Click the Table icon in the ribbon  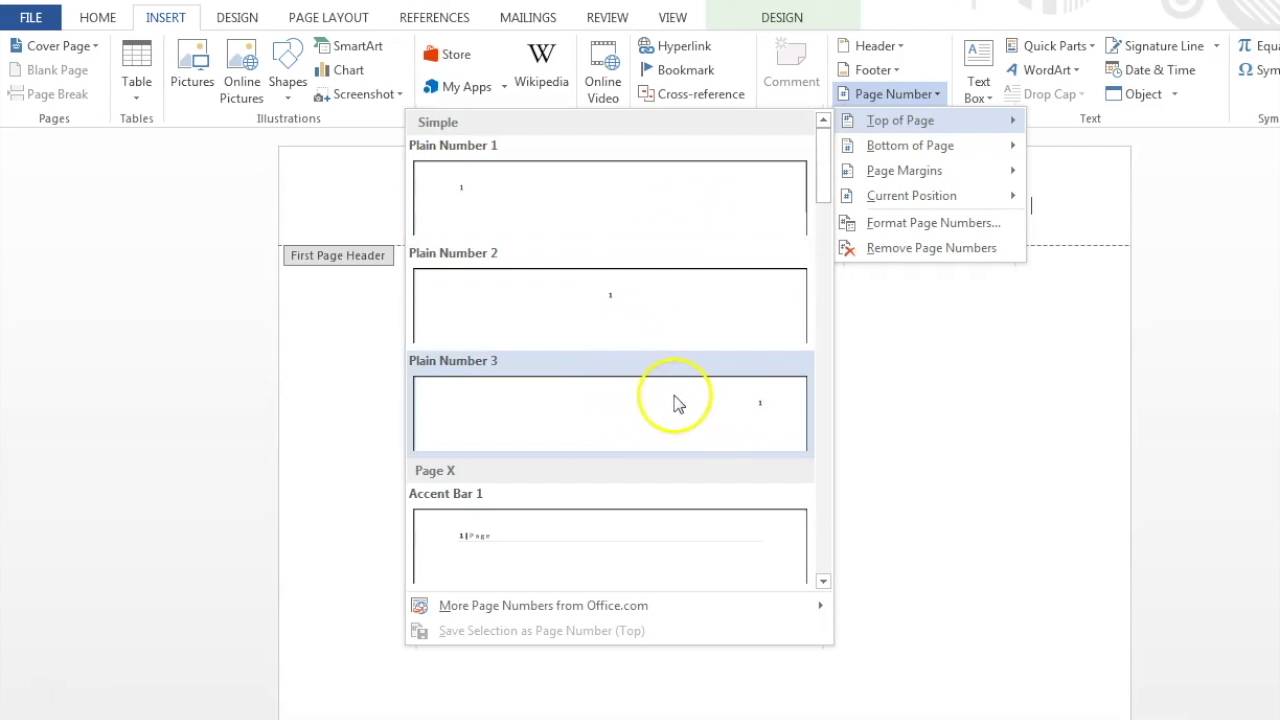[x=136, y=56]
